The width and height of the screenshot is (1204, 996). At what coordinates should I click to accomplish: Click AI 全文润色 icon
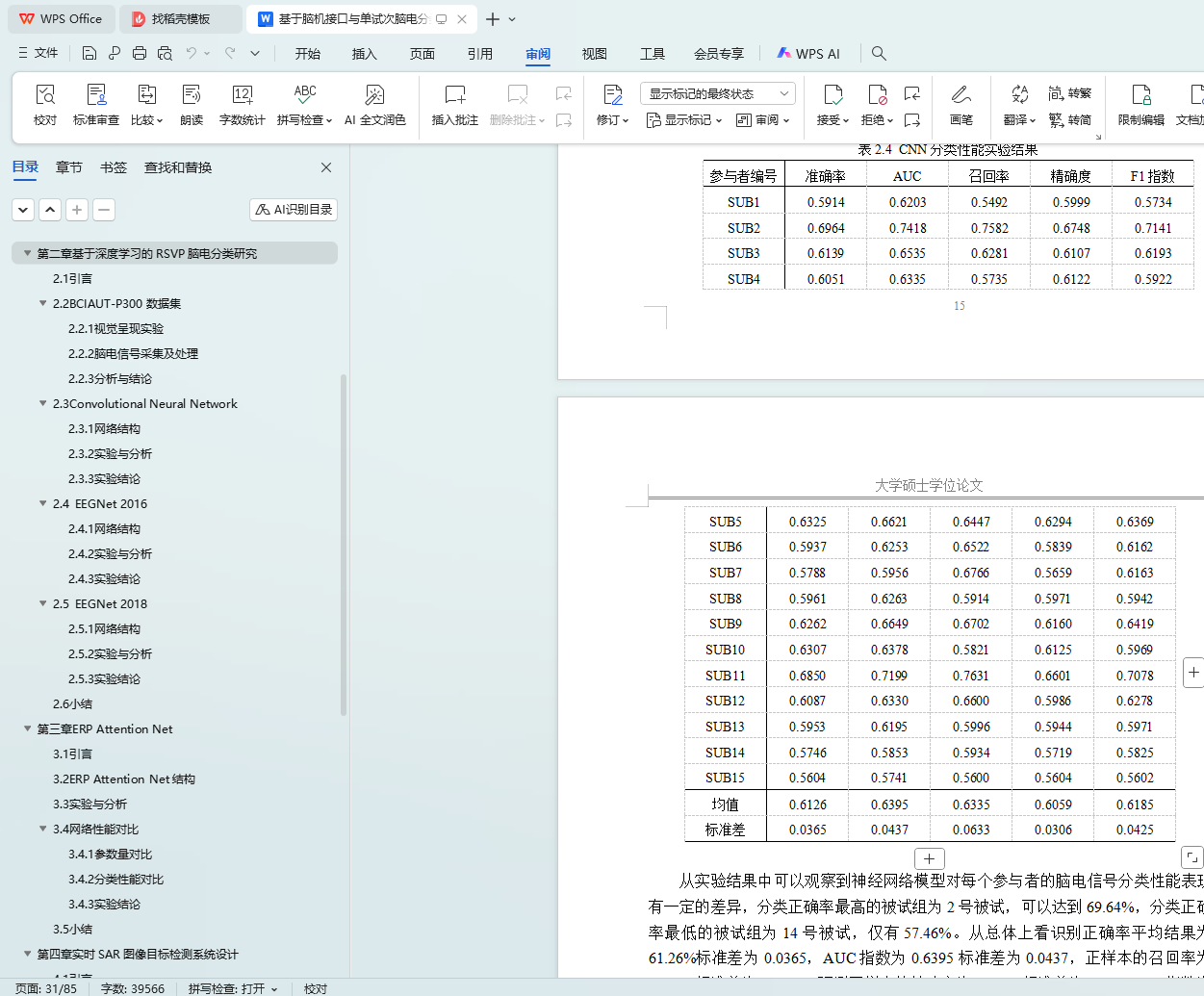coord(374,94)
